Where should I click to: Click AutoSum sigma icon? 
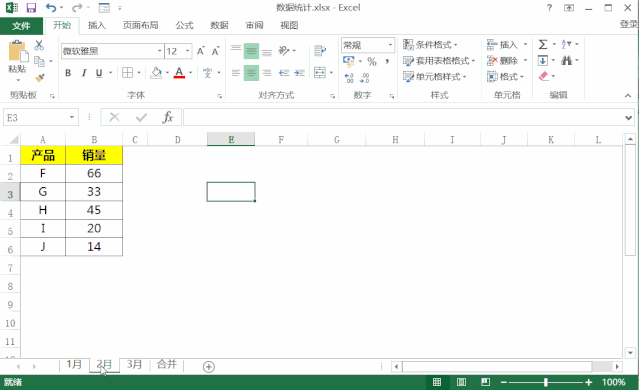tap(543, 44)
